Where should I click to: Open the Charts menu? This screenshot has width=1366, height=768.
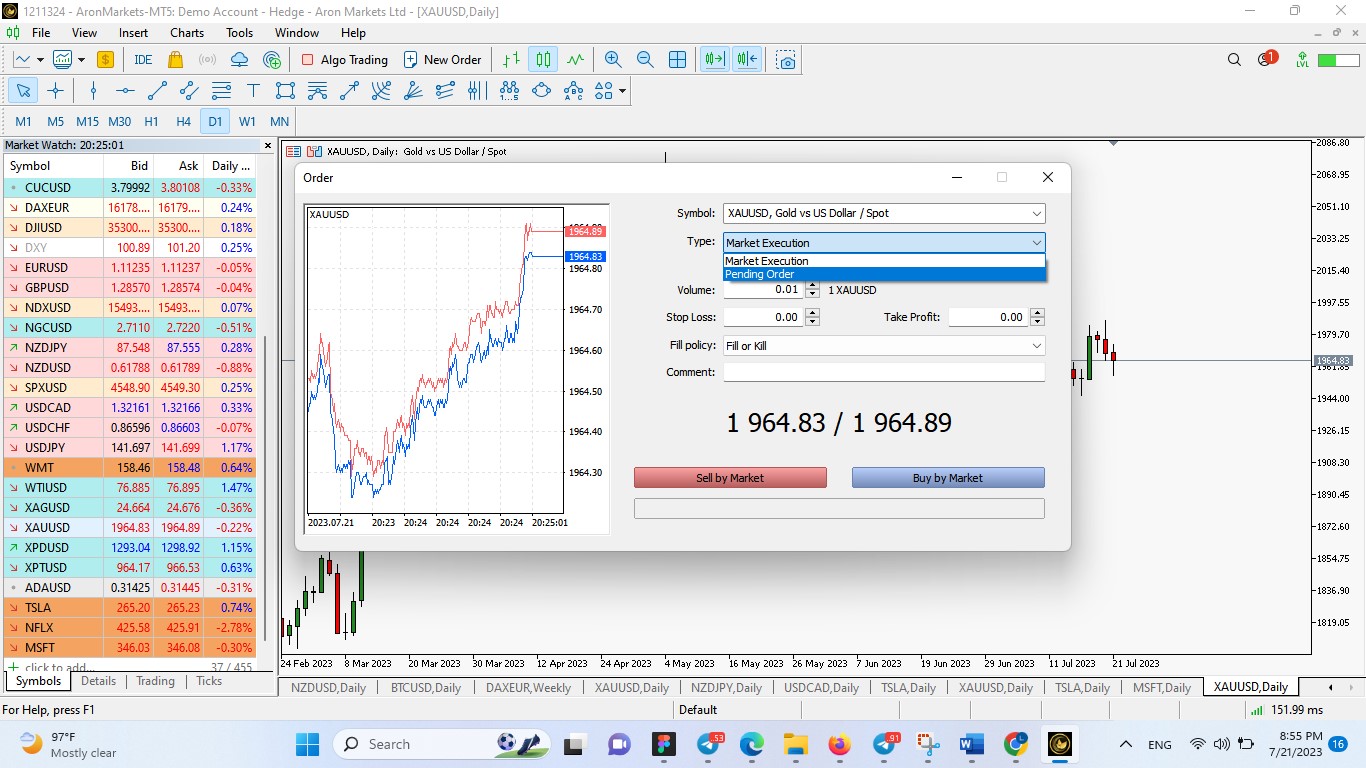coord(187,33)
